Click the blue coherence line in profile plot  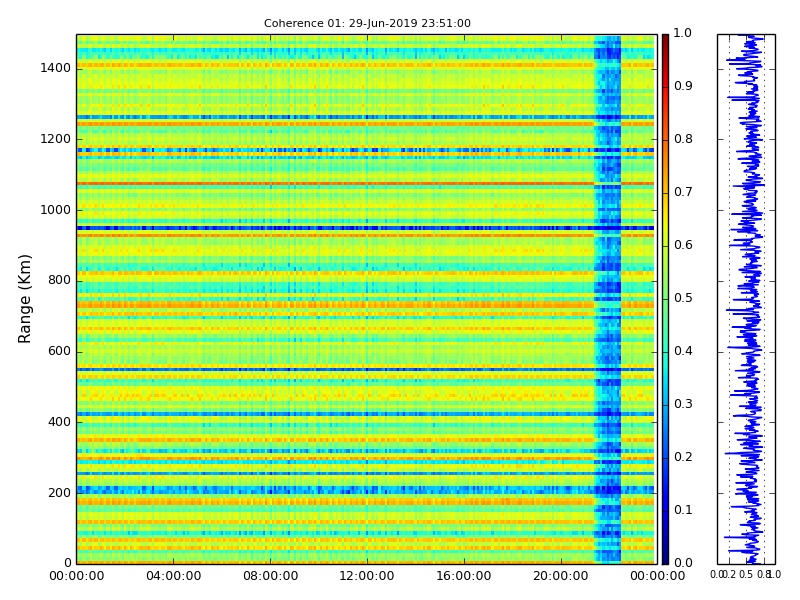(750, 299)
